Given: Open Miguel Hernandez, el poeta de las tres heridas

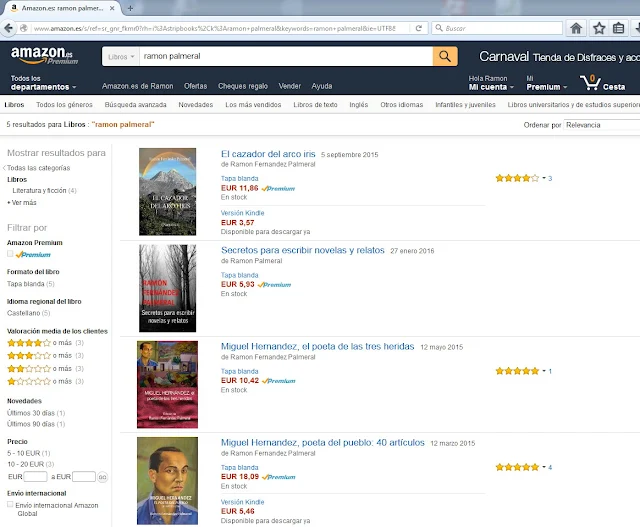Looking at the screenshot, I should click(x=318, y=347).
